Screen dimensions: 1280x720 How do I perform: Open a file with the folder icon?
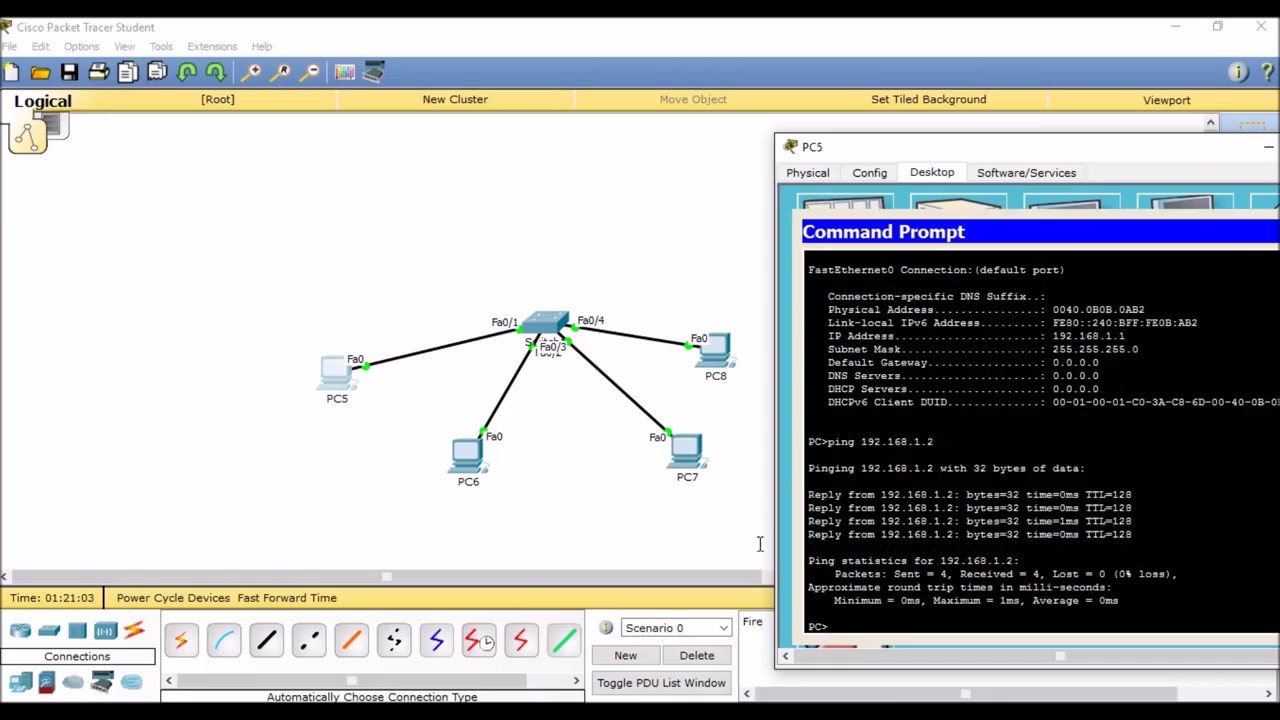[40, 72]
